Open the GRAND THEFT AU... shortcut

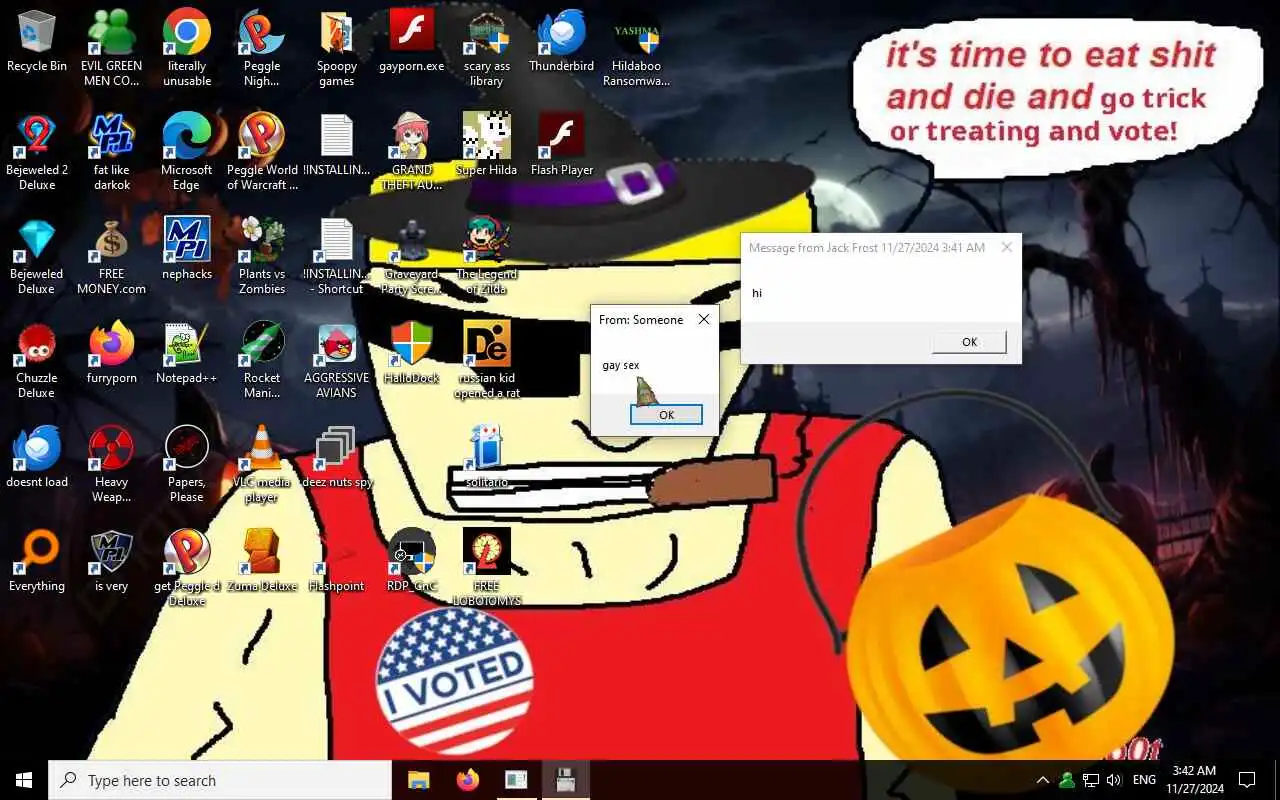click(411, 152)
